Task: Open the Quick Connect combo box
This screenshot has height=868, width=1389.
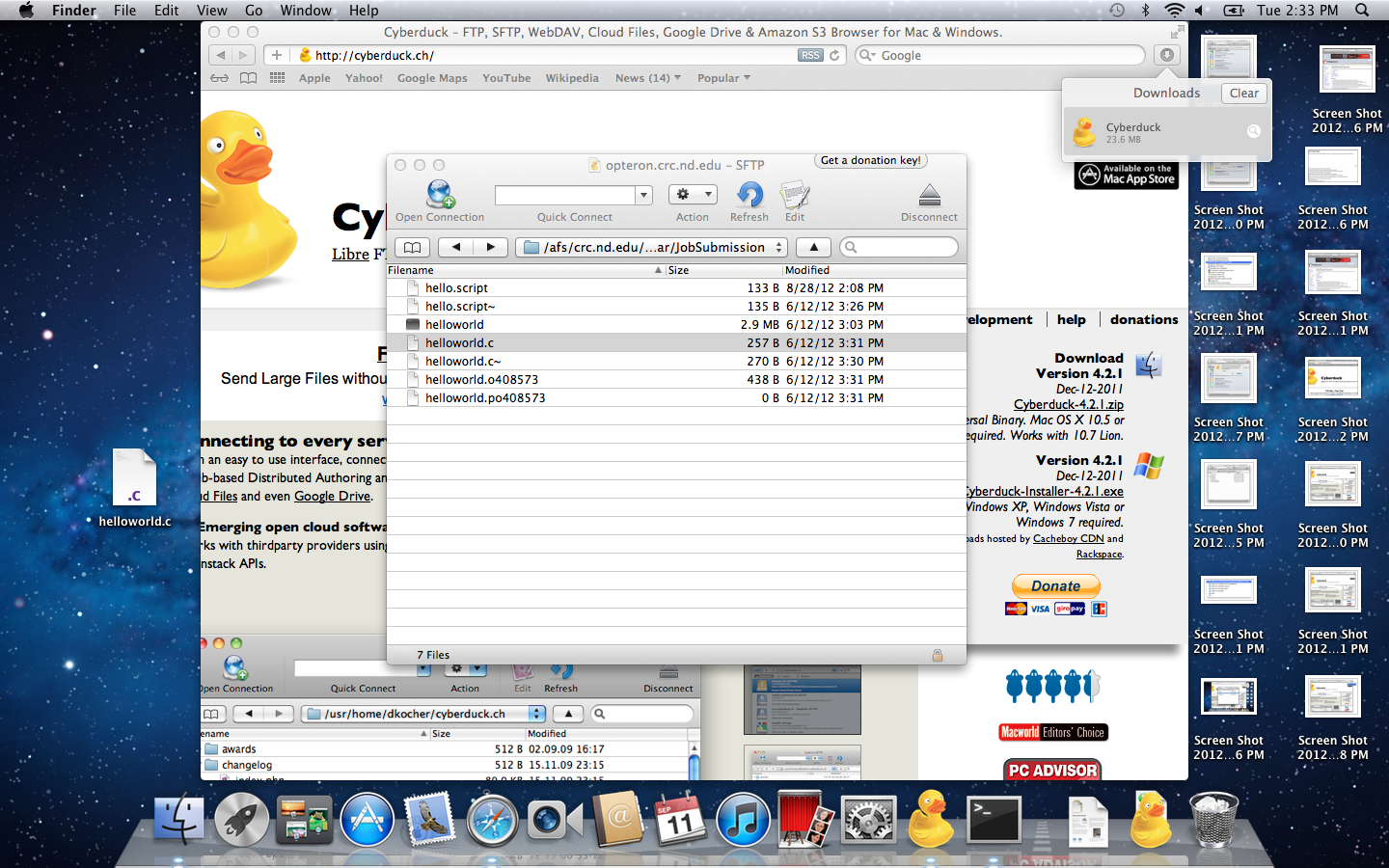Action: pyautogui.click(x=643, y=196)
